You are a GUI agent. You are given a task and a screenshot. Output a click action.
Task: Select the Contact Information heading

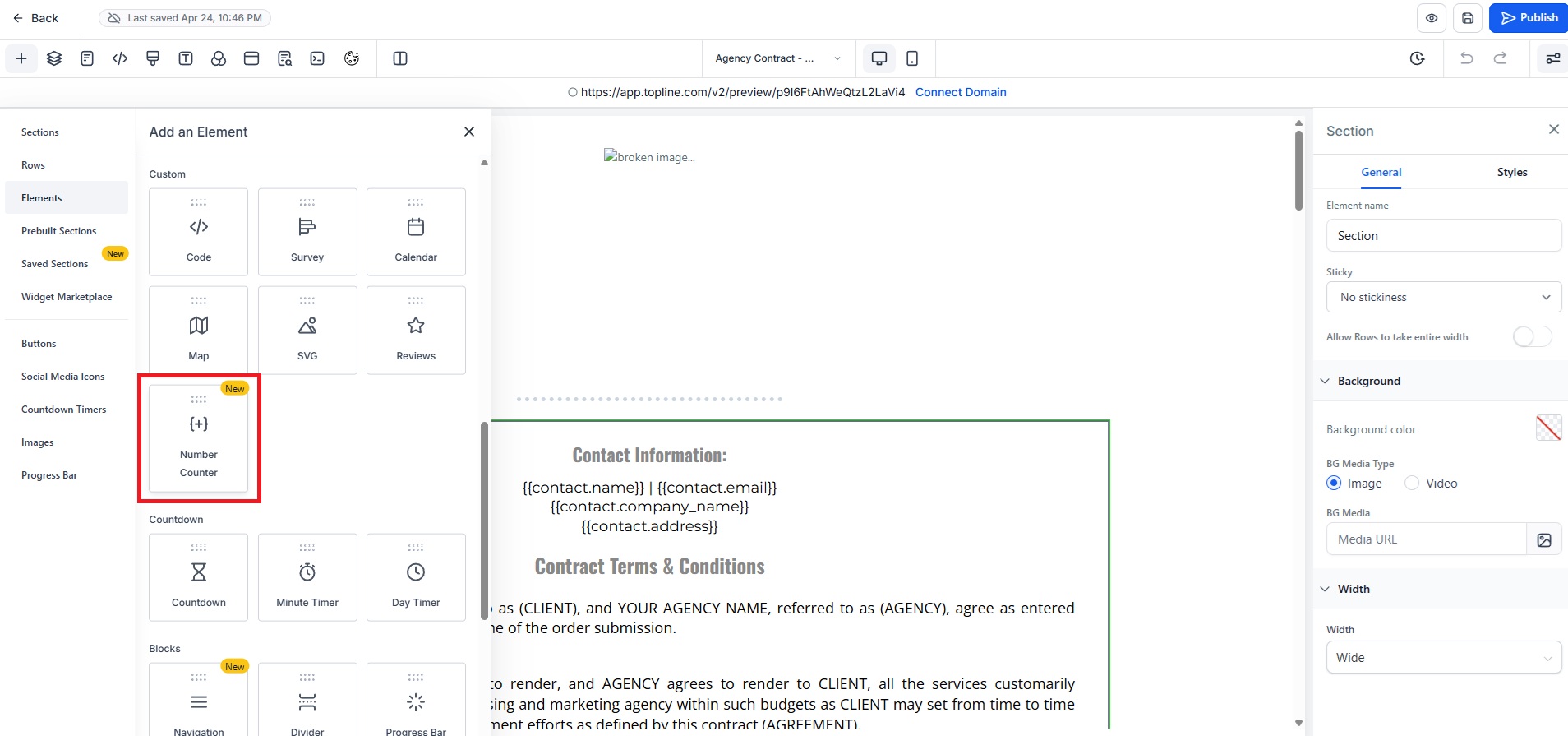tap(649, 456)
